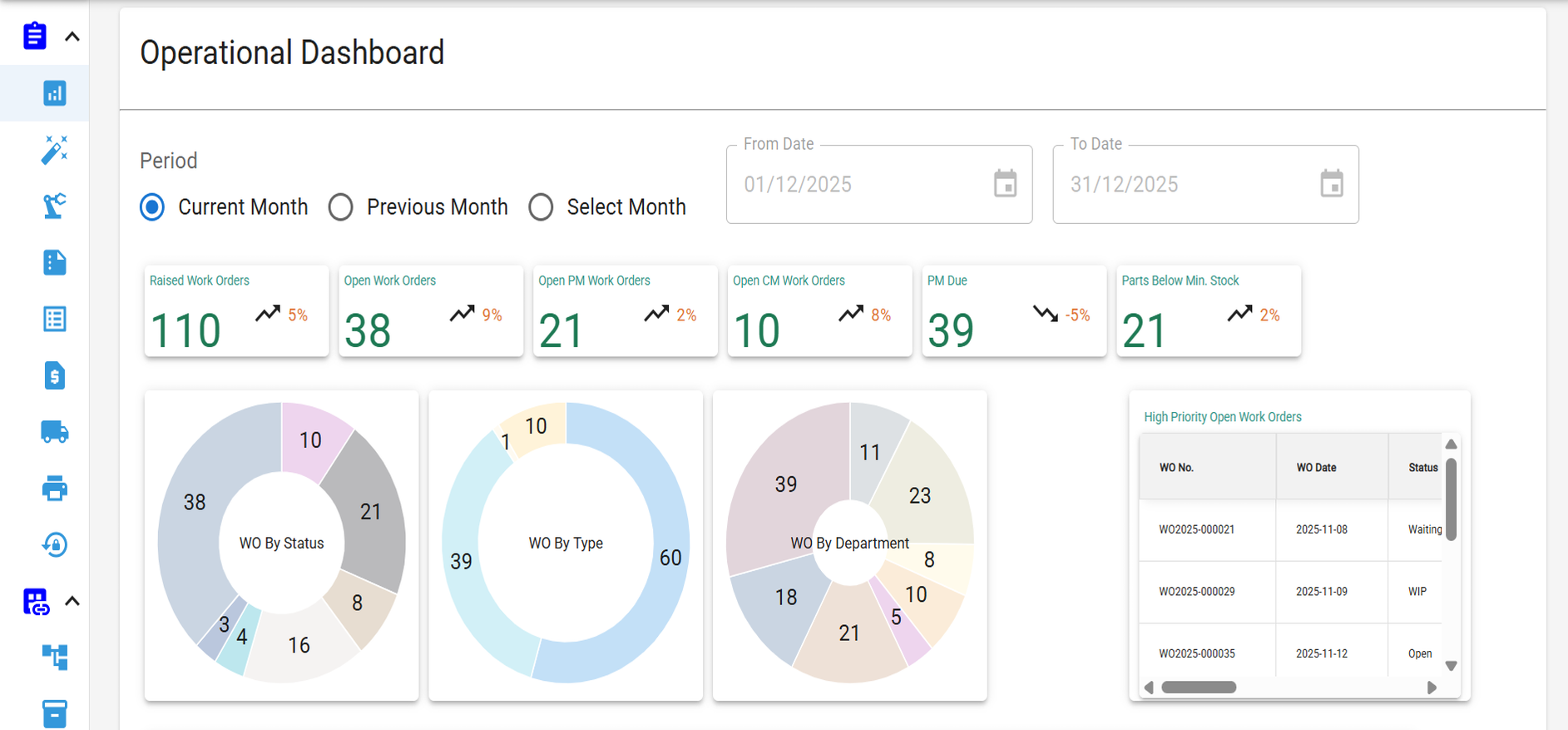Screen dimensions: 1568x730
Task: Click the table's horizontal scrollbar thumb
Action: click(x=1199, y=688)
